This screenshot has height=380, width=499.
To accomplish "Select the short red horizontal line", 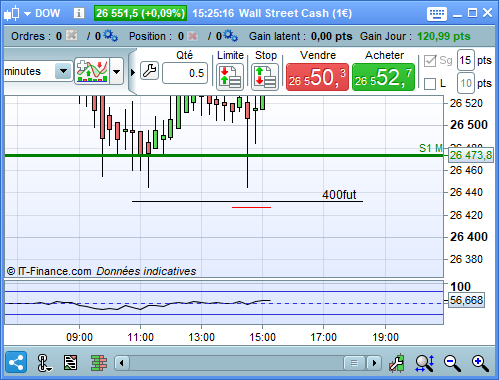I will point(251,207).
